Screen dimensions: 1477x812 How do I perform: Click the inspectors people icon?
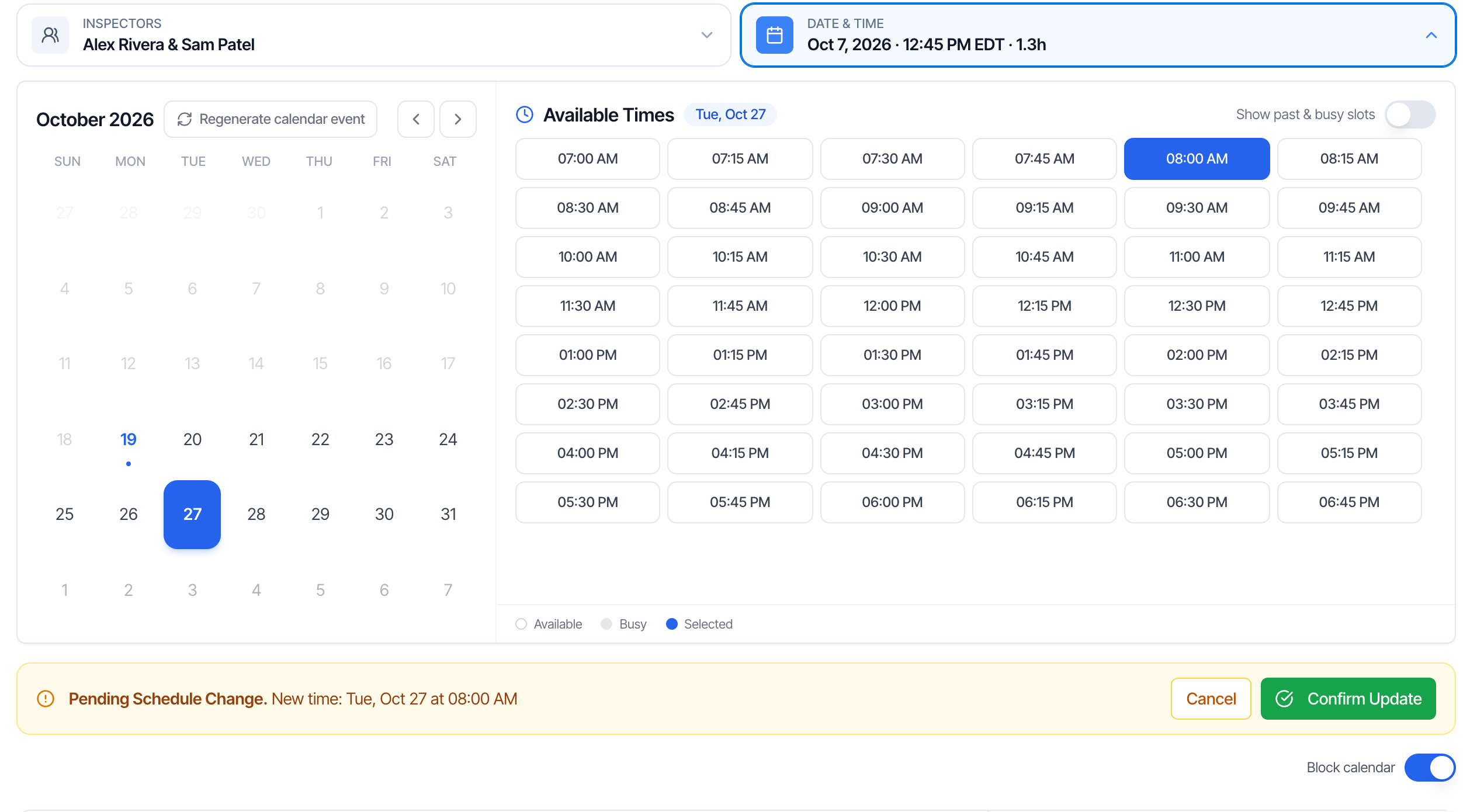tap(50, 35)
